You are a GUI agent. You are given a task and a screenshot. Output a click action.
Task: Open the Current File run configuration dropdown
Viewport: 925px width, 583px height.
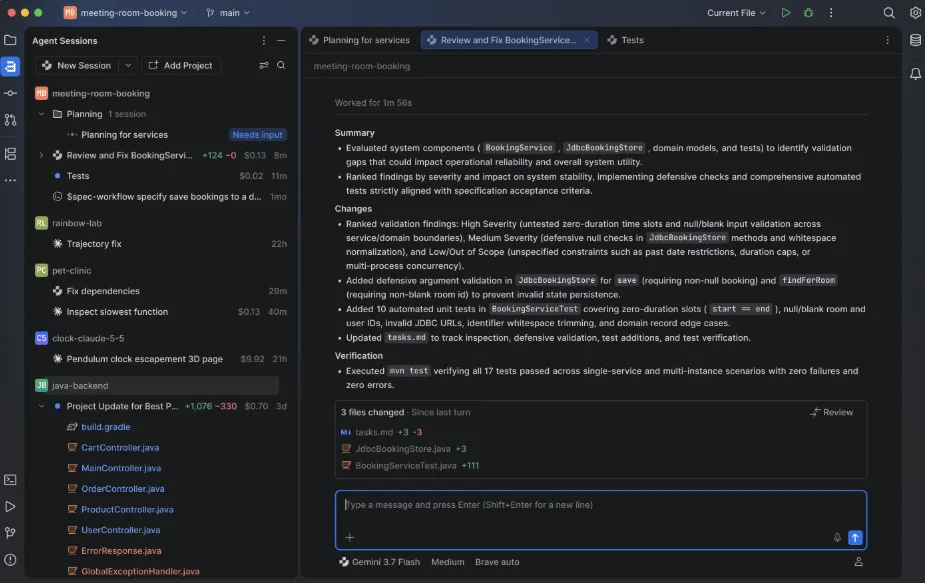tap(736, 12)
